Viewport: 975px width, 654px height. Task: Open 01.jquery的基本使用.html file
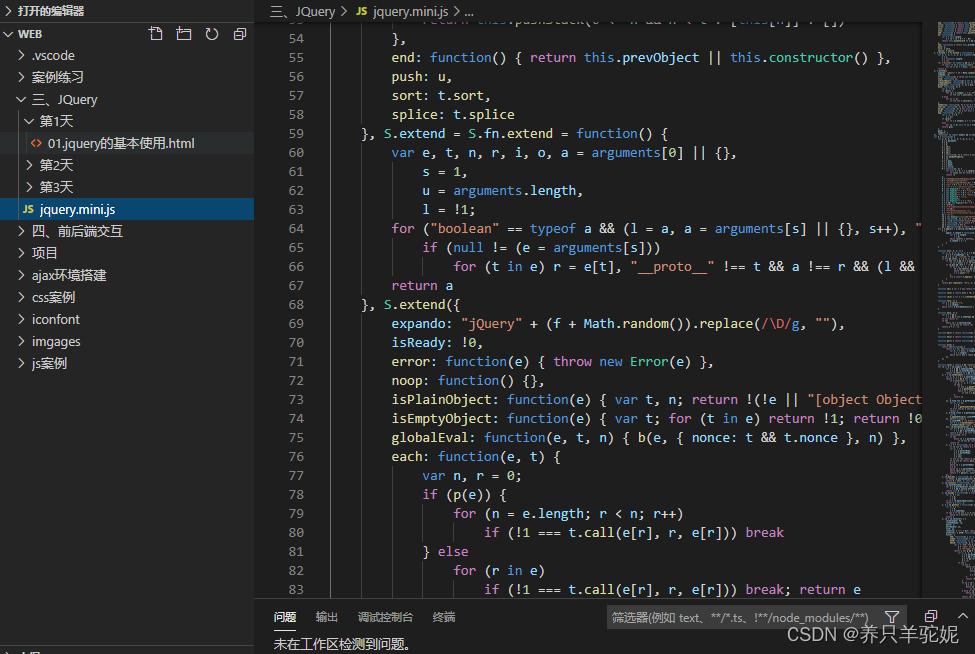point(121,143)
